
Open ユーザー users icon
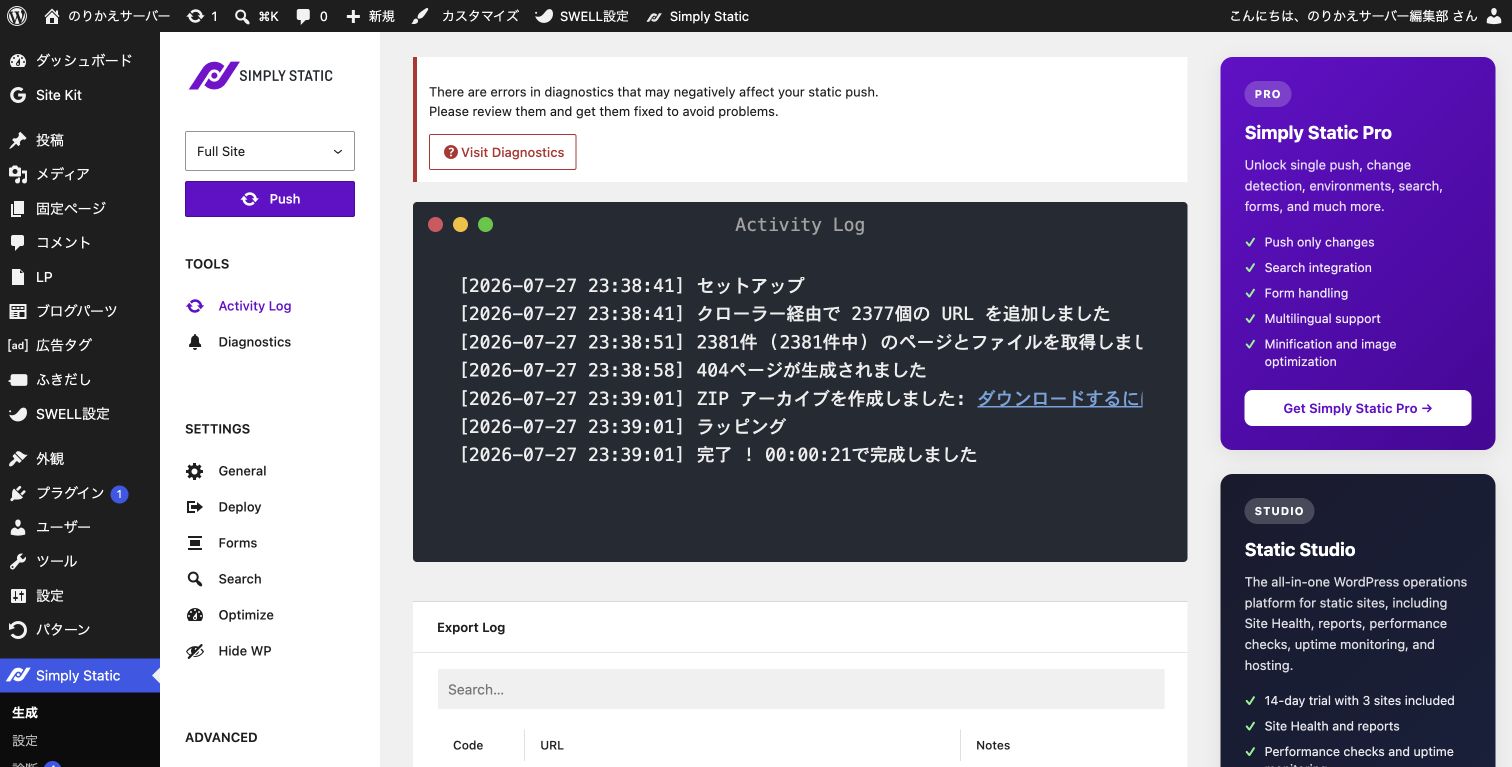click(x=18, y=527)
